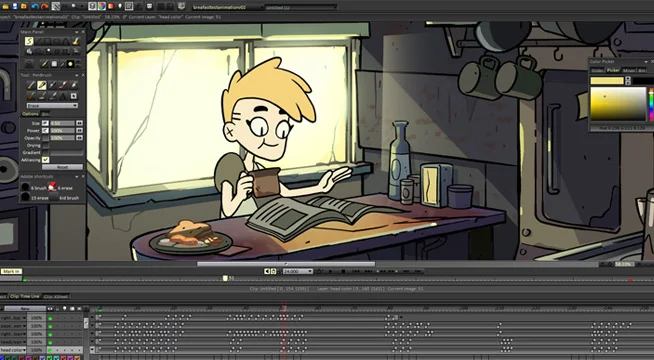Viewport: 654px width, 360px height.
Task: Click the Mark In button
Action: tap(11, 271)
